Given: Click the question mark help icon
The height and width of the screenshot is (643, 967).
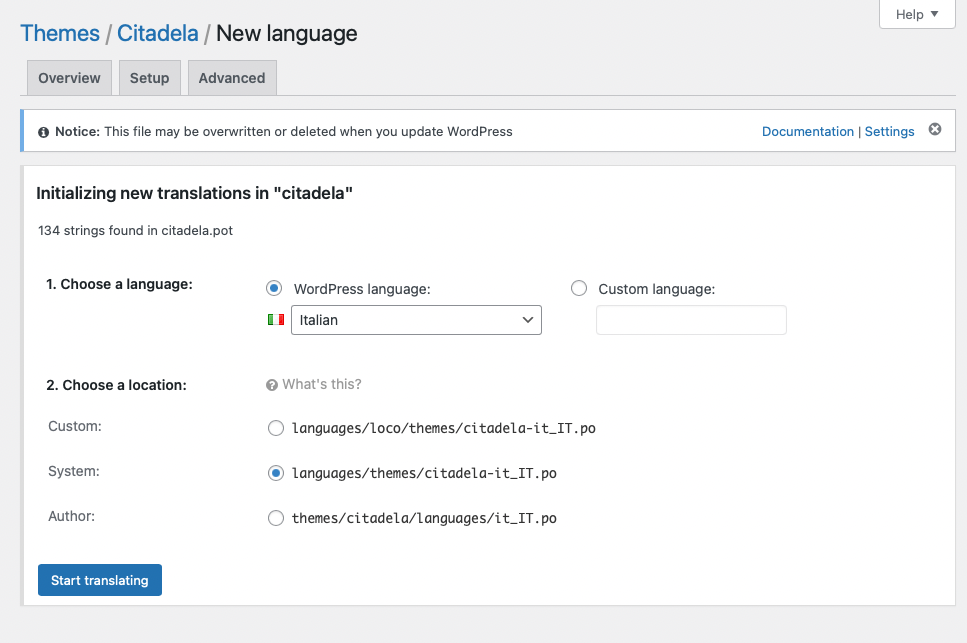Looking at the screenshot, I should click(x=271, y=385).
